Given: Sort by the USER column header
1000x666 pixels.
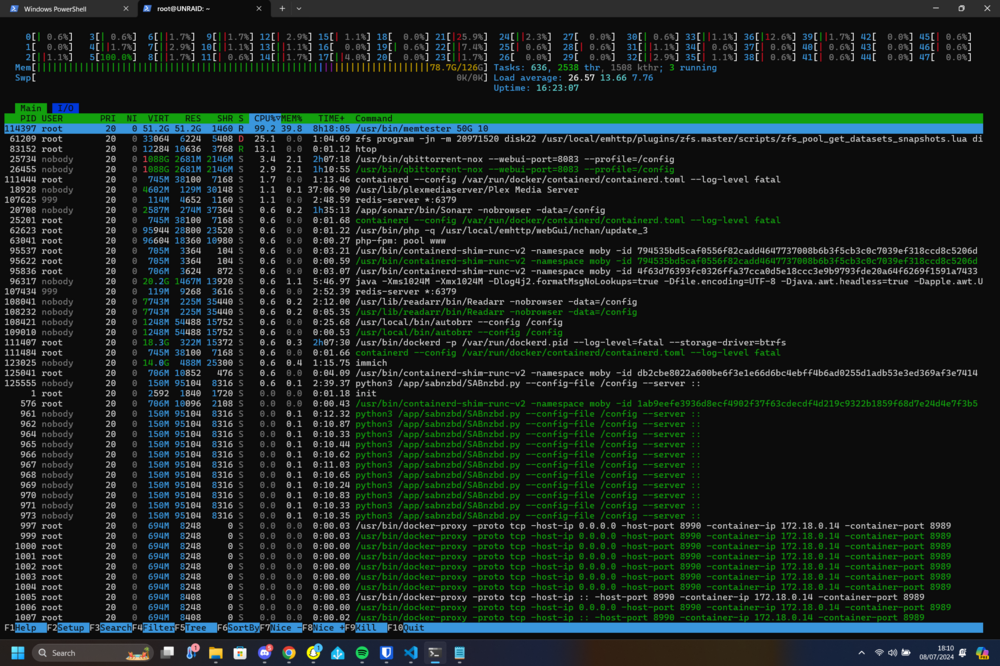Looking at the screenshot, I should click(52, 119).
